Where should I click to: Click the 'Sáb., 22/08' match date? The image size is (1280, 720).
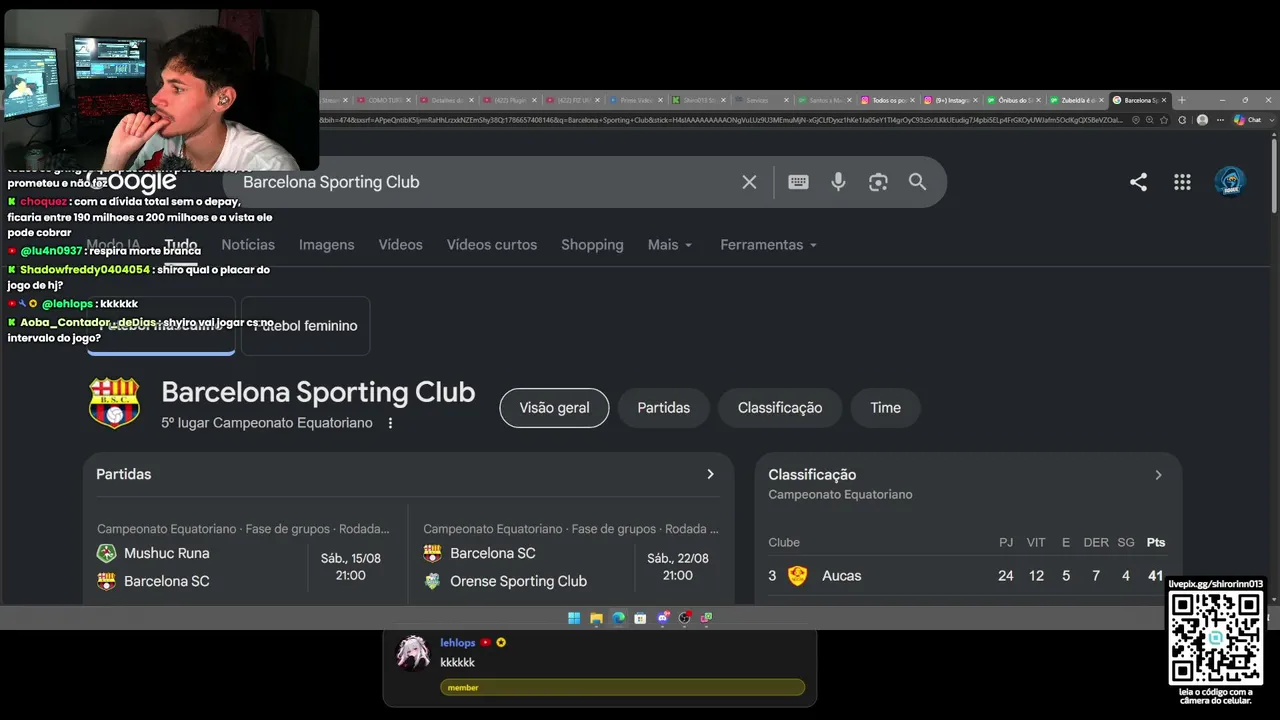(678, 558)
